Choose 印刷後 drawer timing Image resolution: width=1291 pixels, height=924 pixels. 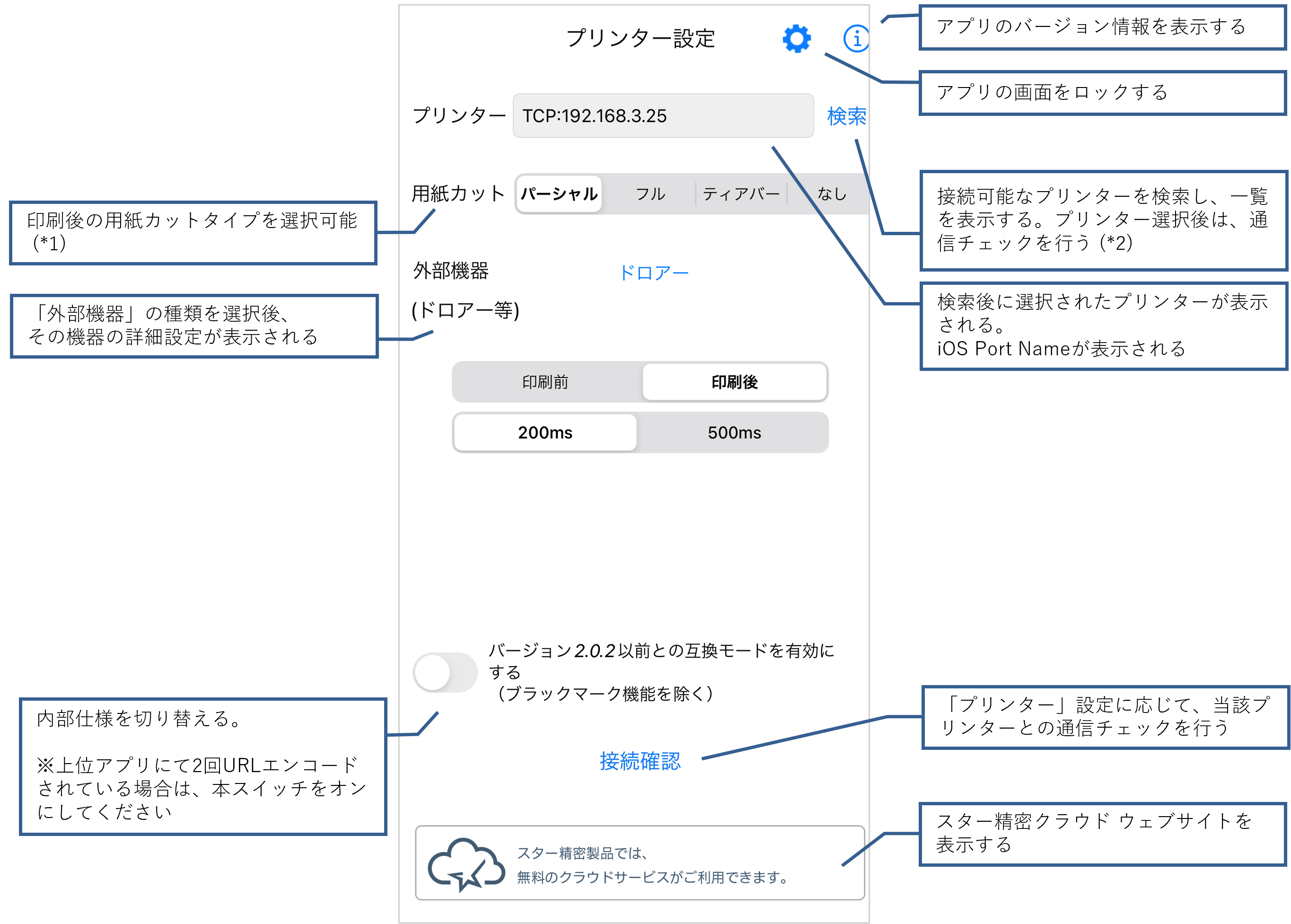[x=734, y=382]
